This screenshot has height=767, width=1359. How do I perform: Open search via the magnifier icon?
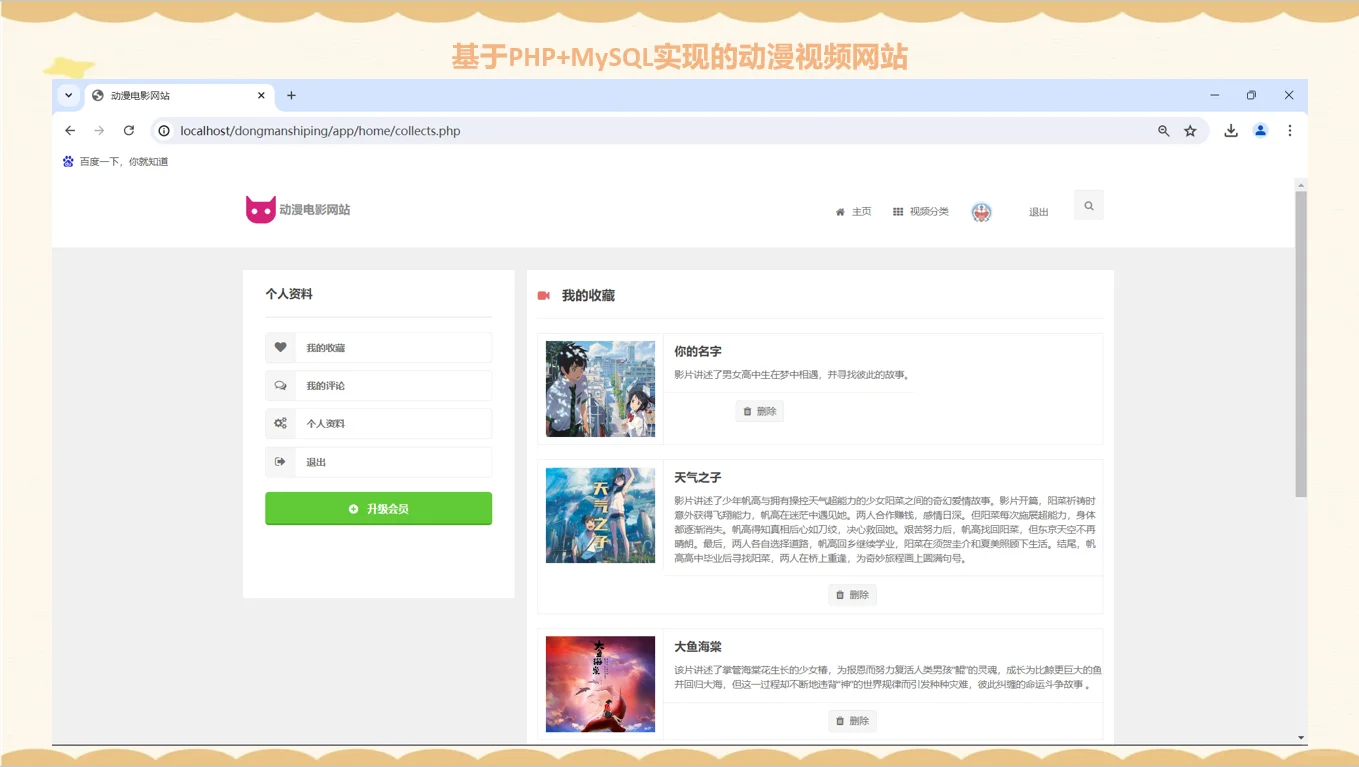pyautogui.click(x=1088, y=204)
